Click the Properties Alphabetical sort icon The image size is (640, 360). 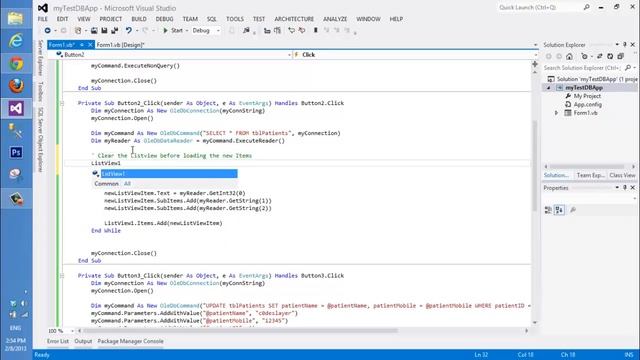pos(559,210)
